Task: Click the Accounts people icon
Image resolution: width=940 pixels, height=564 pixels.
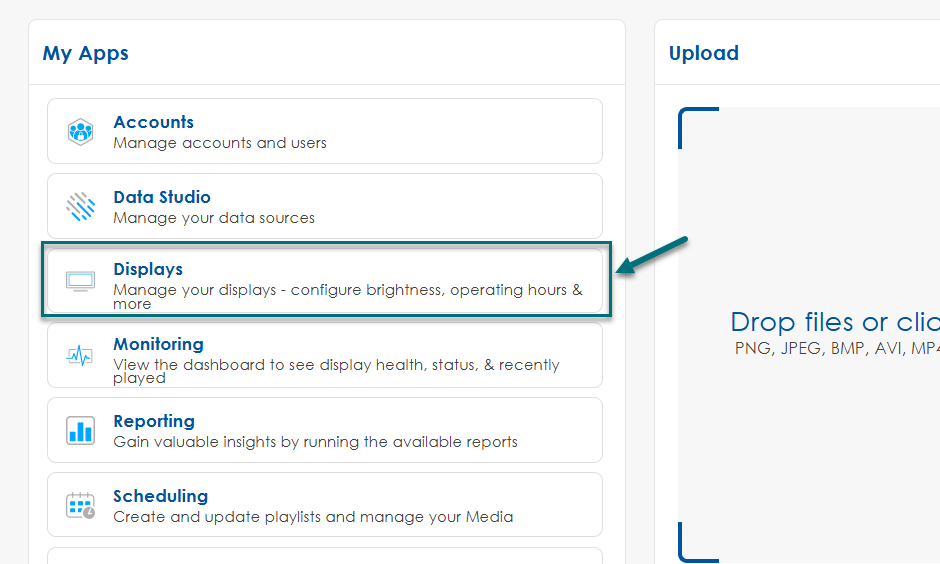Action: click(80, 131)
